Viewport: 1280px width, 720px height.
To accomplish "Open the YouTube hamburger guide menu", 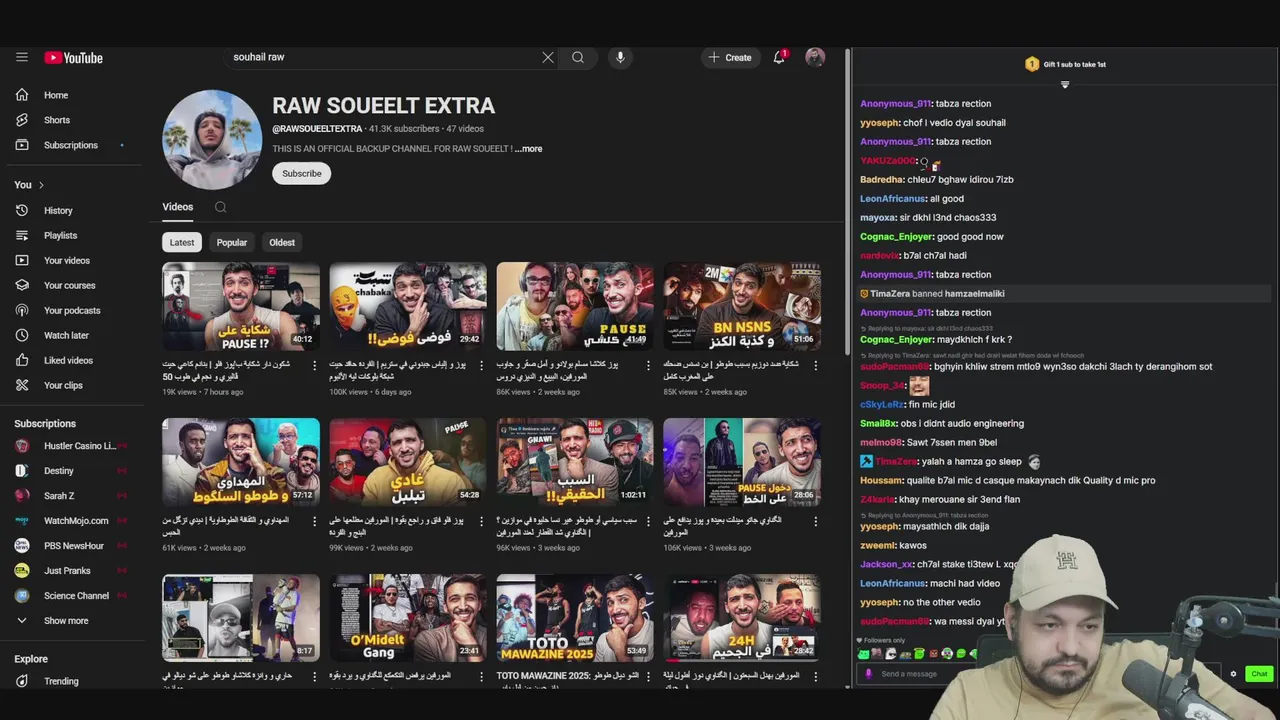I will pyautogui.click(x=21, y=57).
